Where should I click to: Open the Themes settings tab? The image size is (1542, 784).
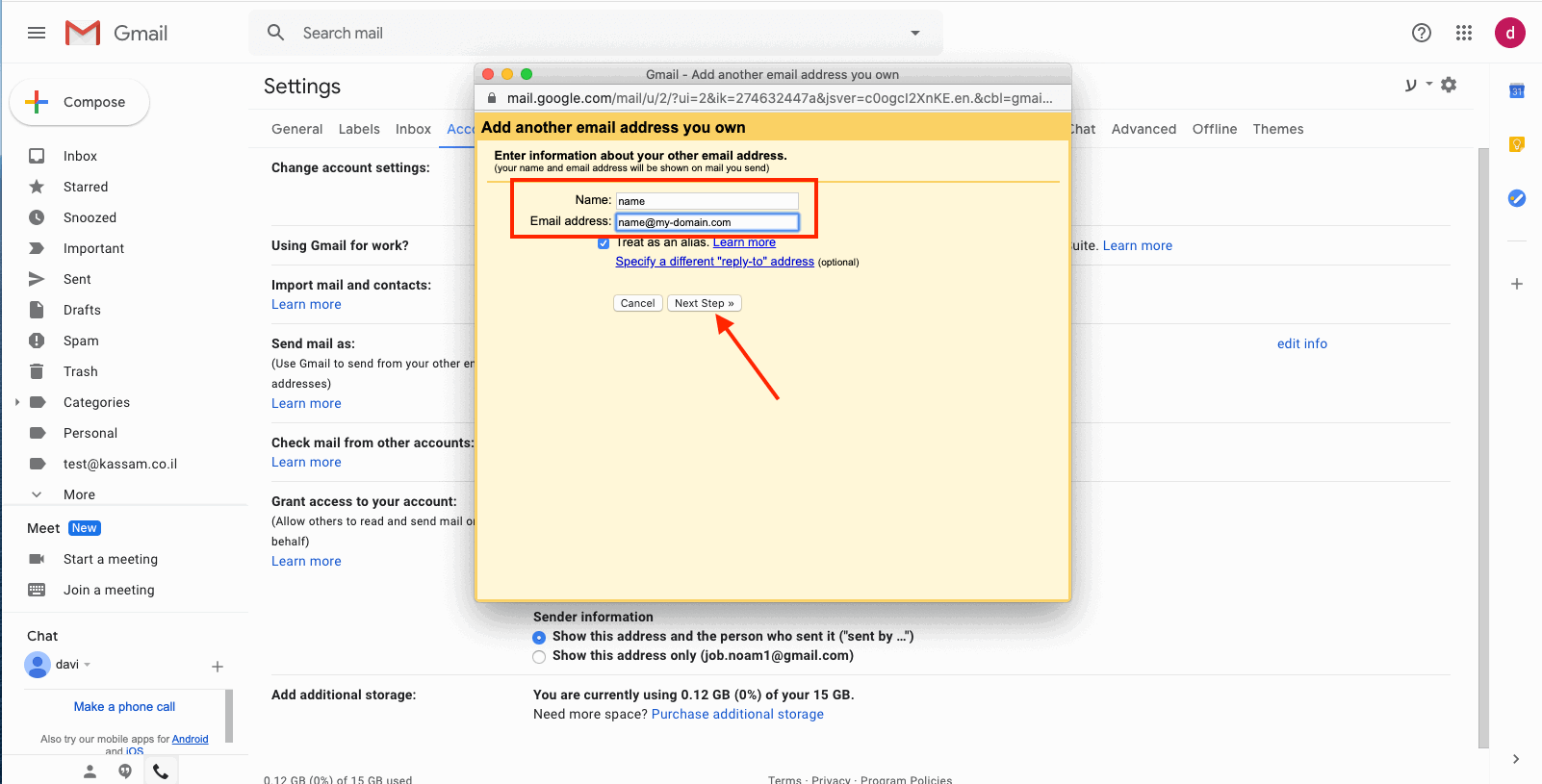1278,129
